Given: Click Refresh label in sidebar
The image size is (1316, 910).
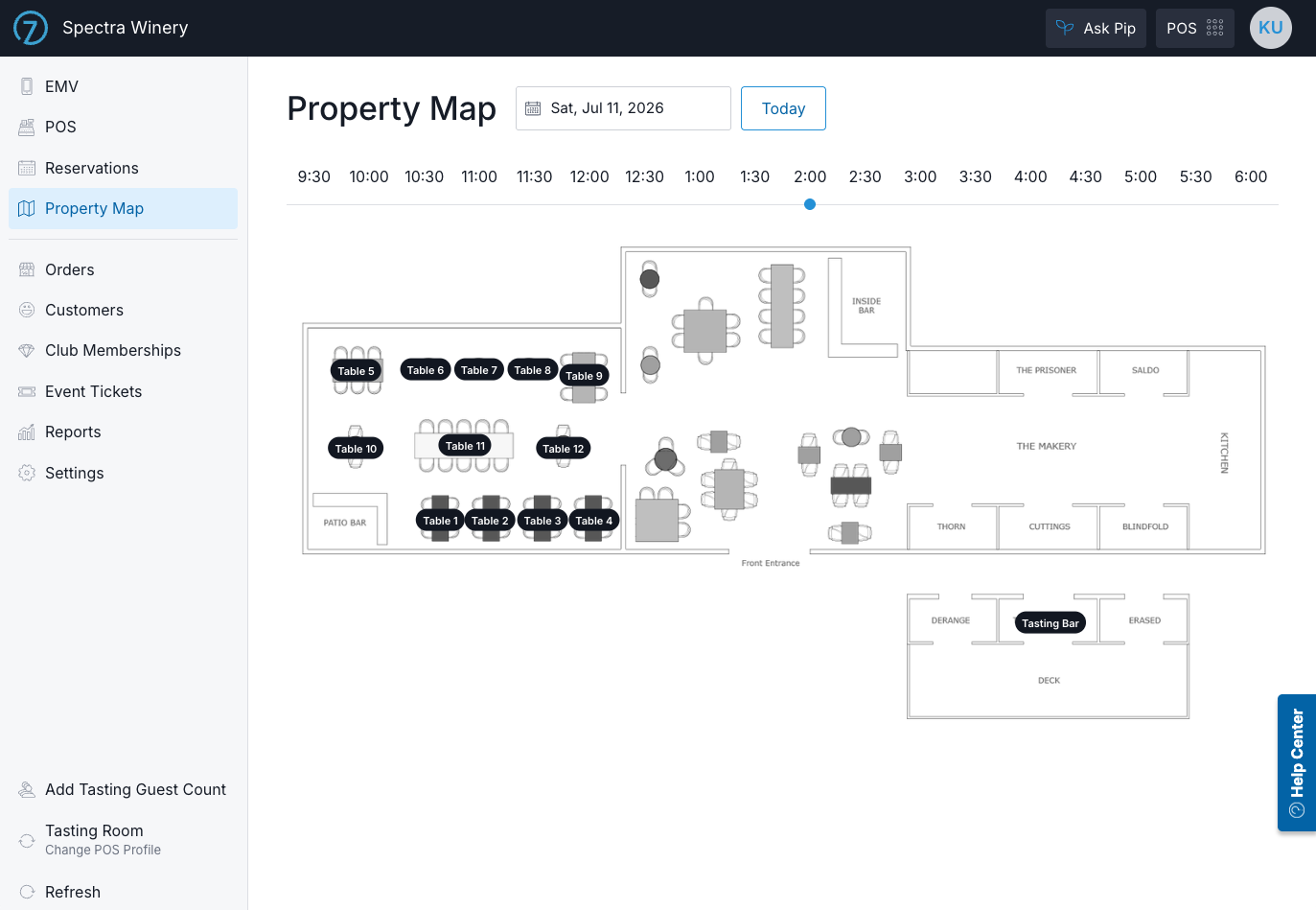Looking at the screenshot, I should pyautogui.click(x=73, y=892).
